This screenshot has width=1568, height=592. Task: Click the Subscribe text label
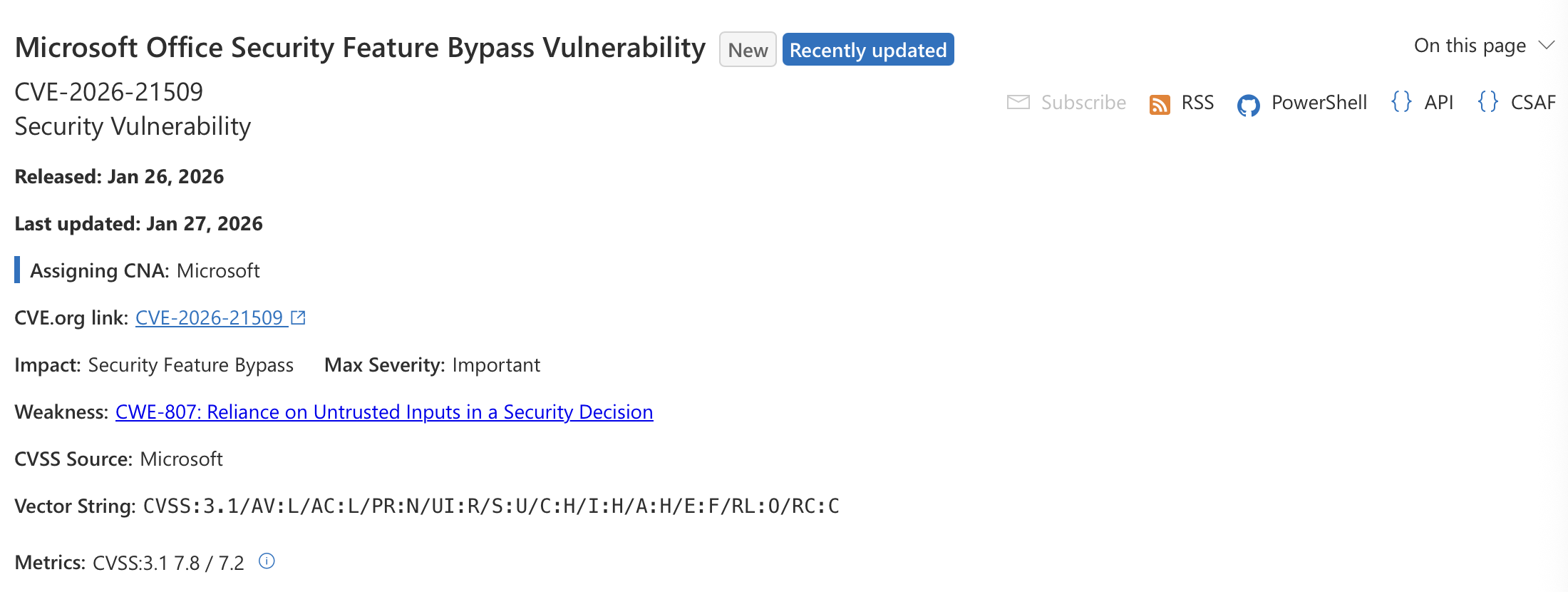1083,103
